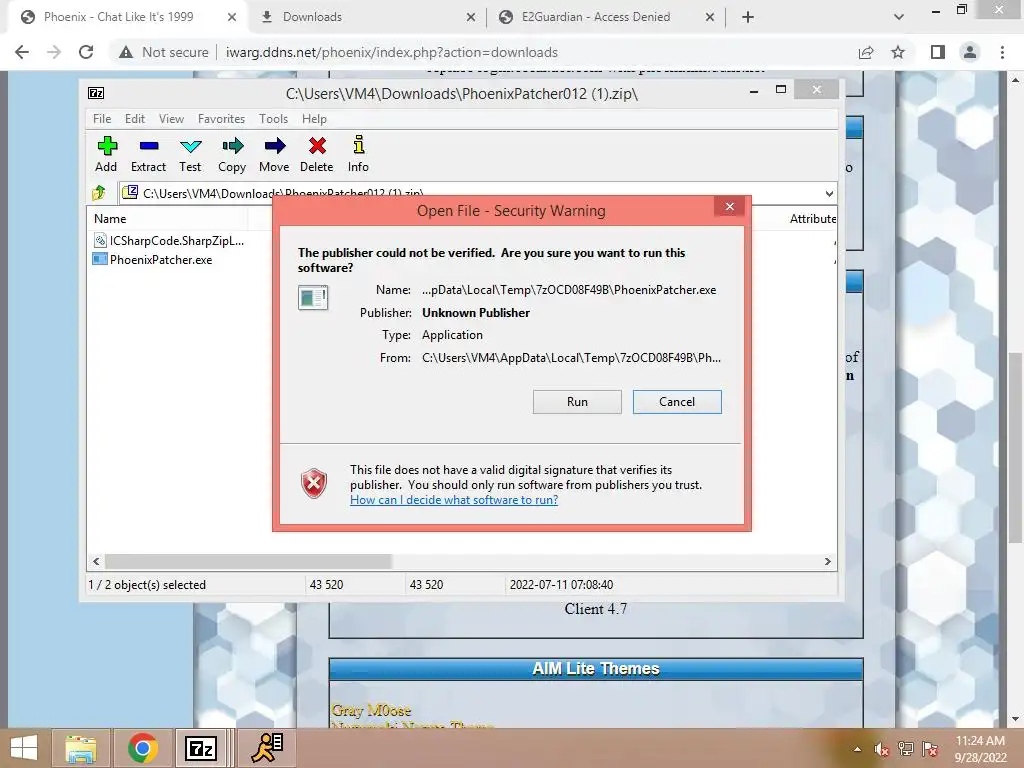The width and height of the screenshot is (1024, 768).
Task: Open Chrome tab search dropdown
Action: click(899, 18)
